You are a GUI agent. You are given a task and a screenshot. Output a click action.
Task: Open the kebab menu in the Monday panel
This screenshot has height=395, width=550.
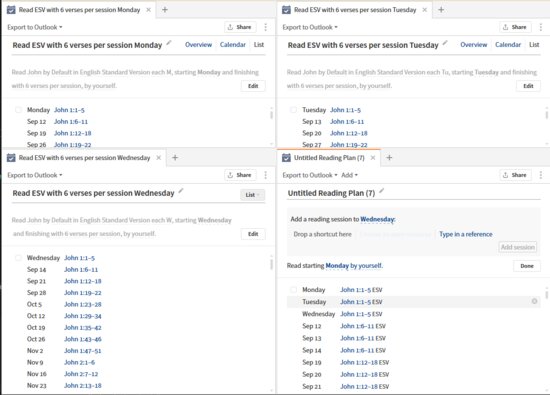(266, 27)
